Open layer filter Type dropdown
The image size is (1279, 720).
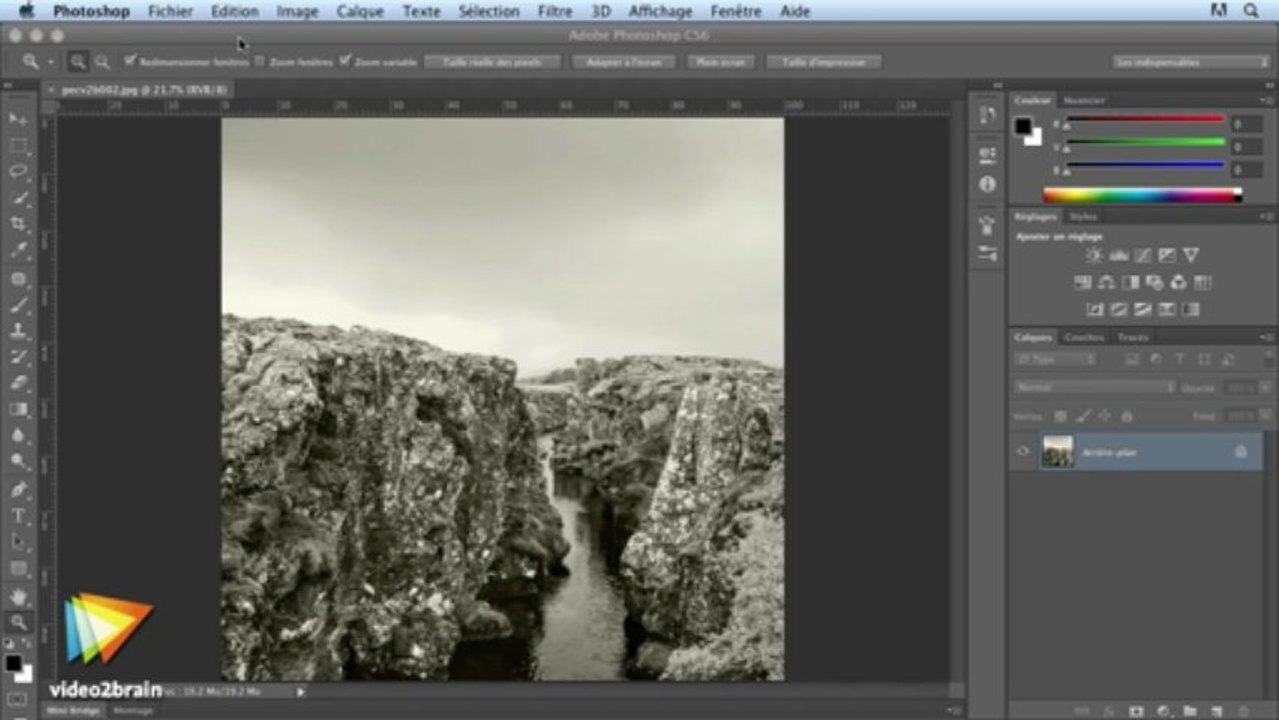1056,359
